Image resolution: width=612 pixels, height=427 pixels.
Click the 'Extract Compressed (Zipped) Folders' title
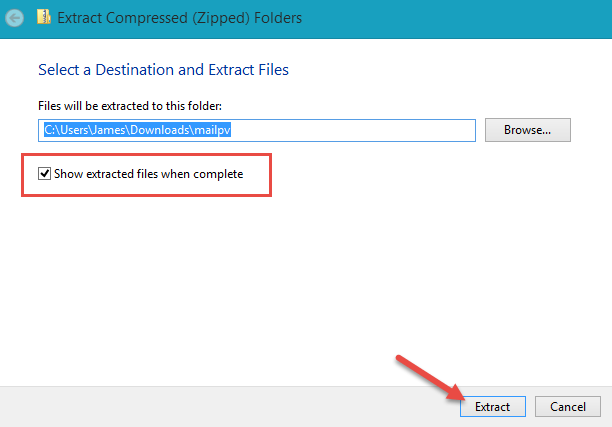[x=180, y=18]
